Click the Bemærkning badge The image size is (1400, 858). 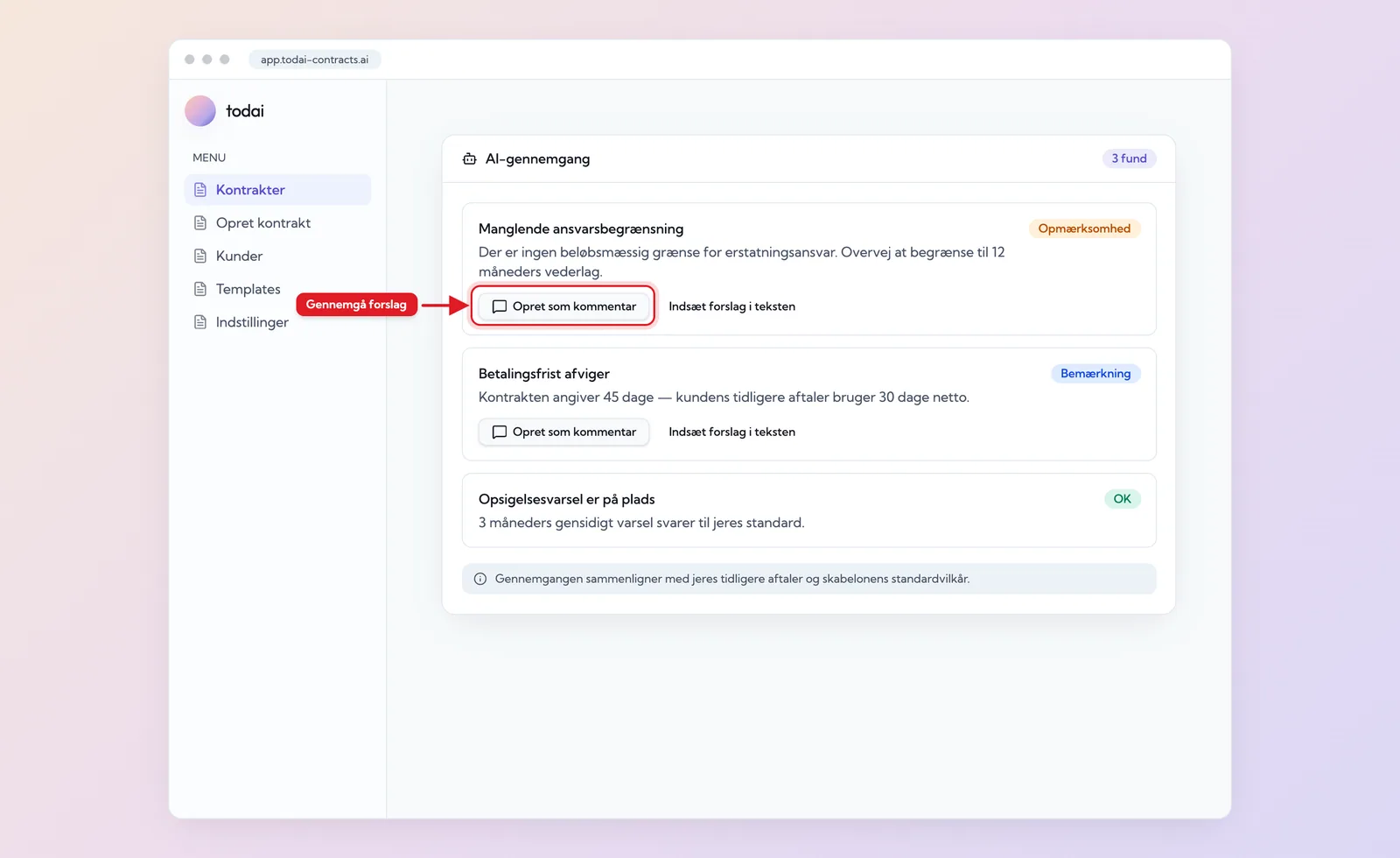click(x=1095, y=374)
